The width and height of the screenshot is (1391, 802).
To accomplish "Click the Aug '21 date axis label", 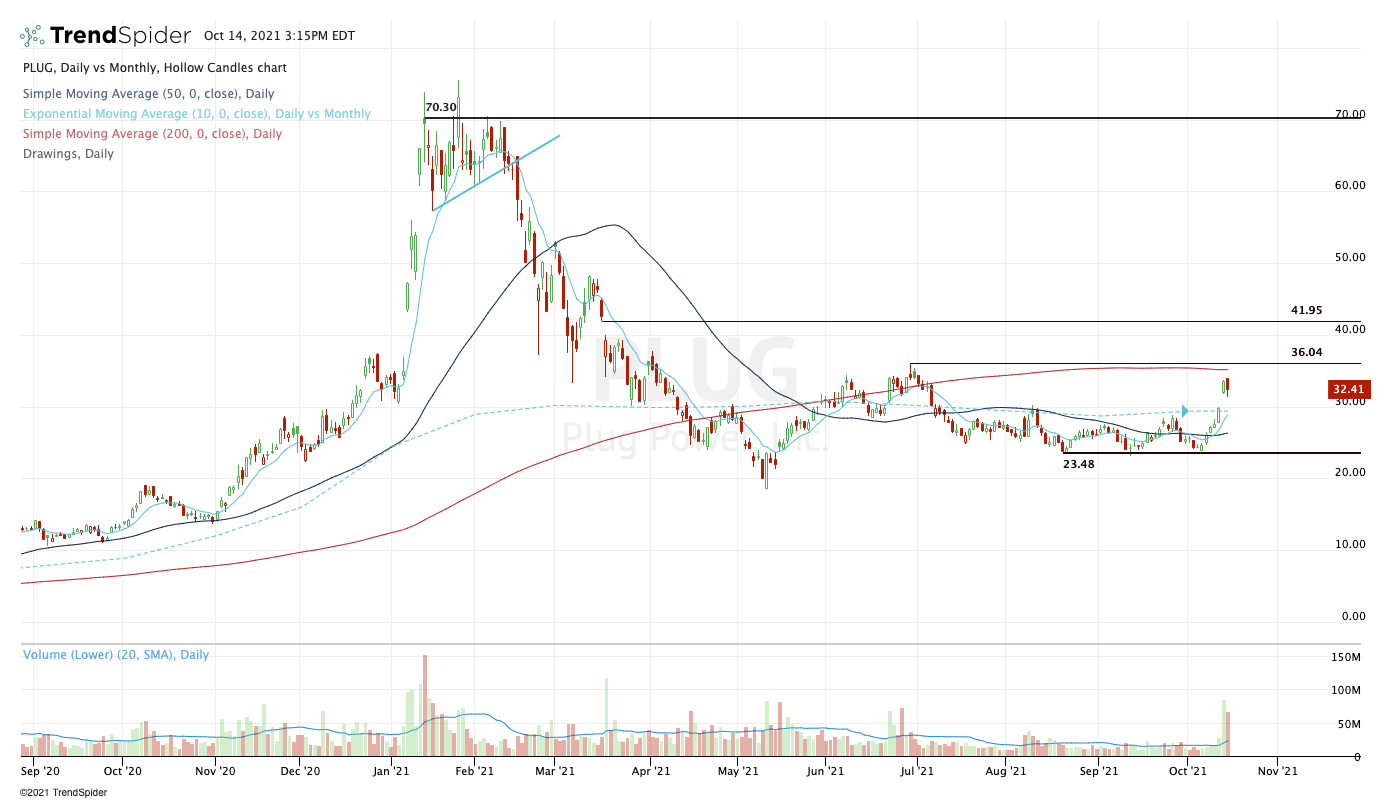I will (x=1005, y=771).
